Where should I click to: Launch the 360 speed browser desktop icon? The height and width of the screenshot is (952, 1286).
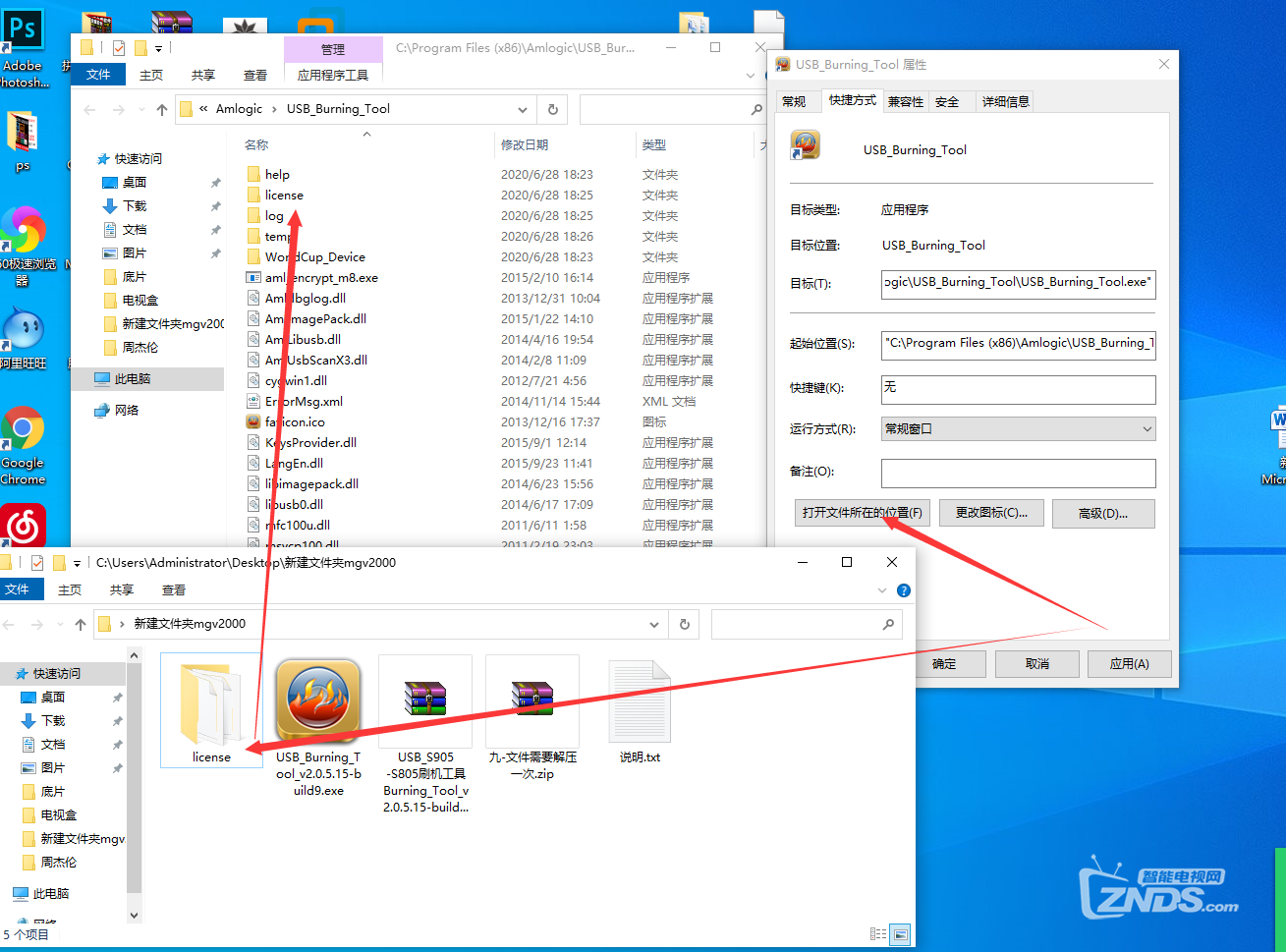coord(23,246)
